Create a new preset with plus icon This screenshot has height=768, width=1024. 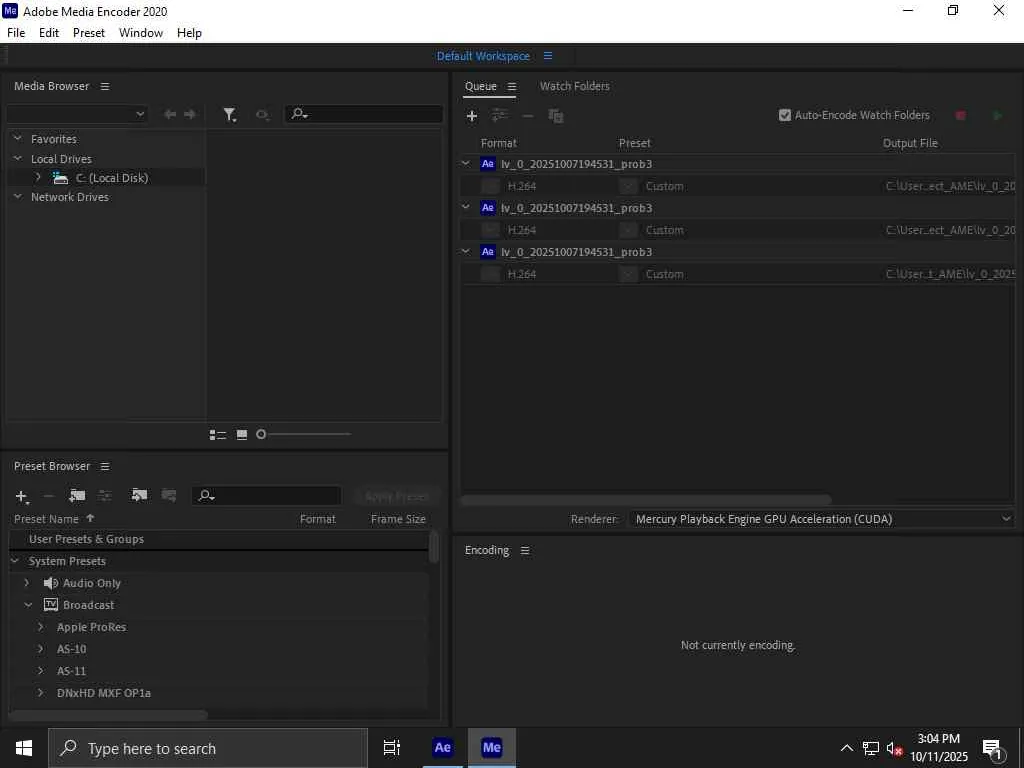[x=22, y=497]
